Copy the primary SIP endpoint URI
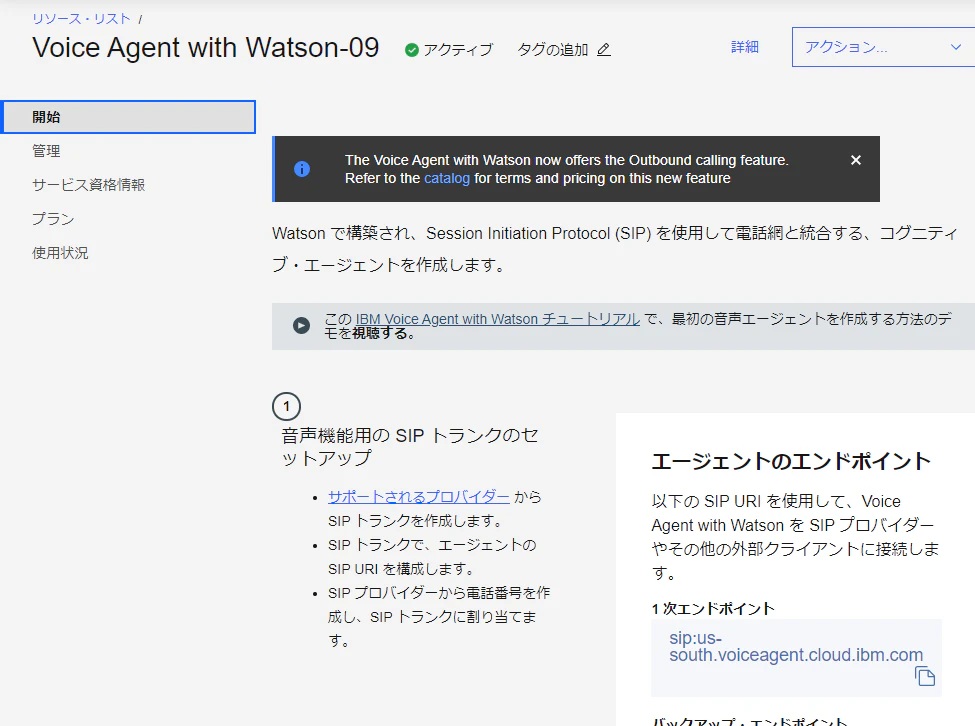The image size is (975, 726). pos(925,676)
